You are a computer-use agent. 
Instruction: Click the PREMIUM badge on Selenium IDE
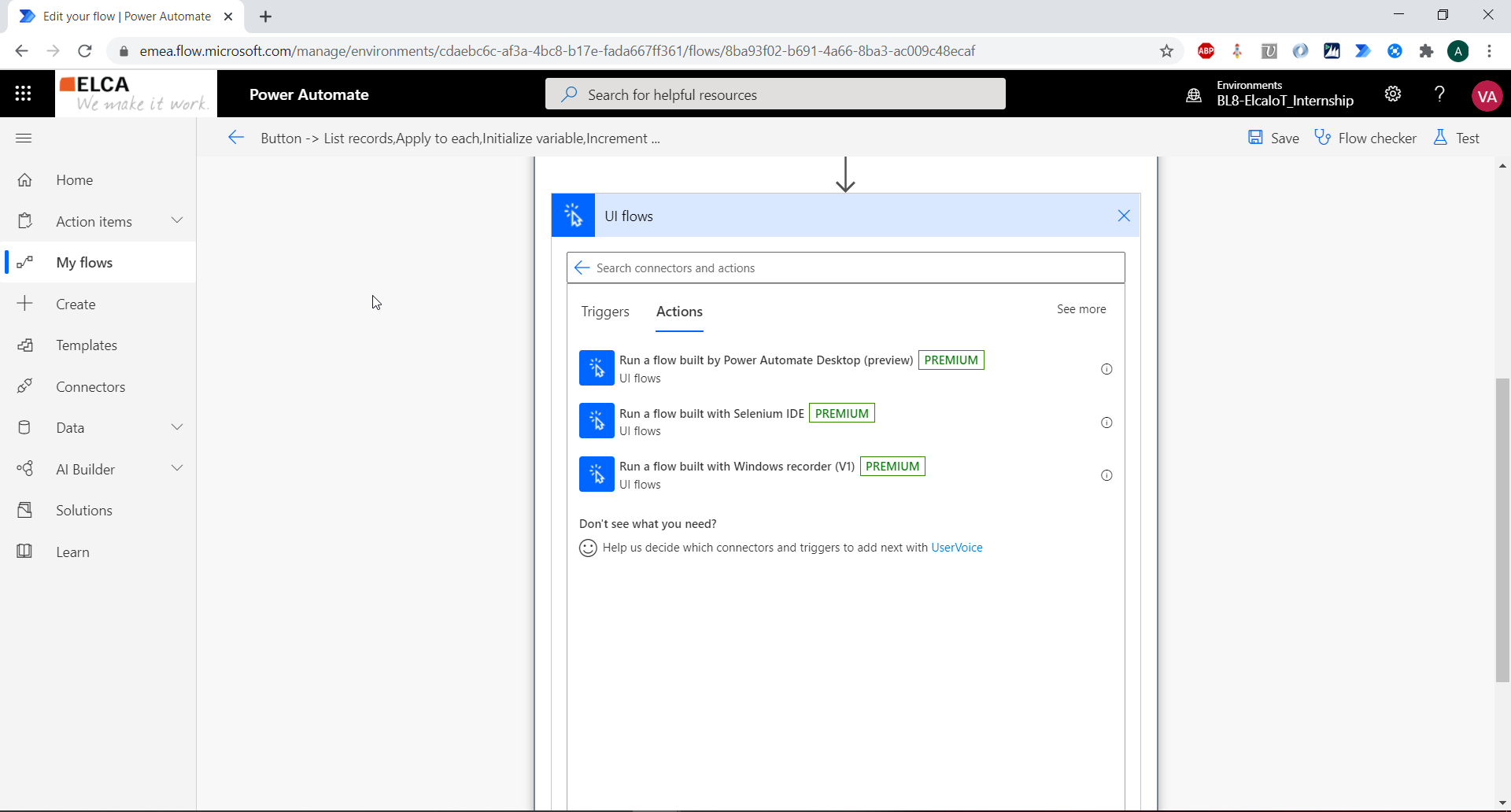[842, 413]
